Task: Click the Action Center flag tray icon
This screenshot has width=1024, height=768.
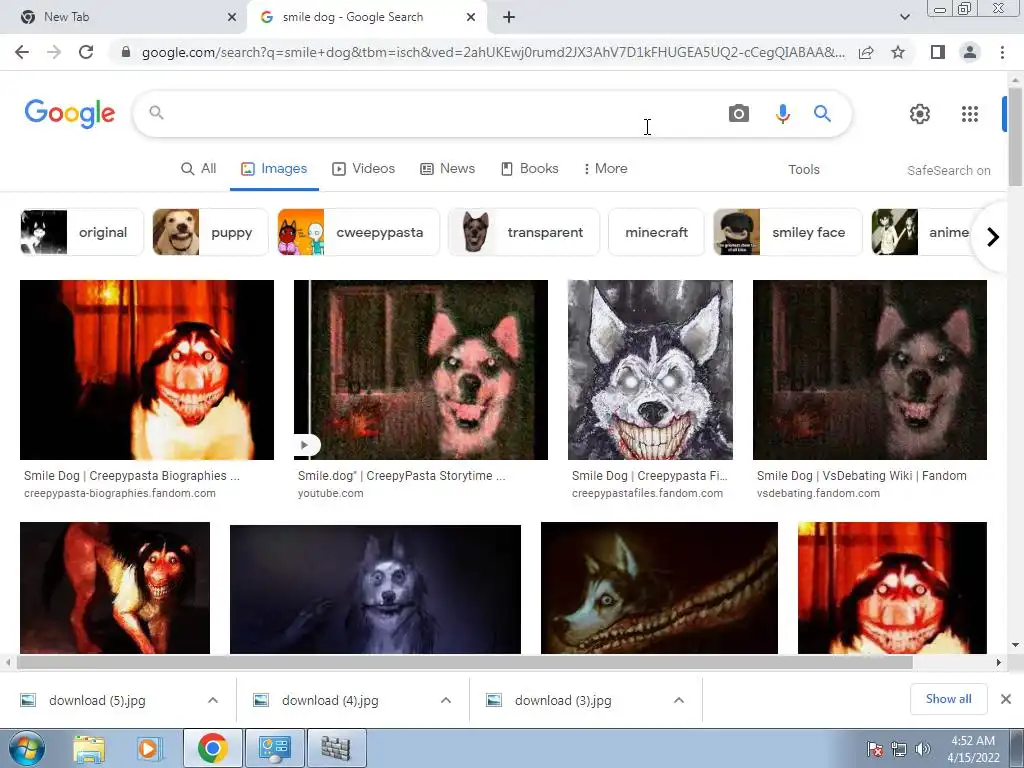Action: pos(875,749)
